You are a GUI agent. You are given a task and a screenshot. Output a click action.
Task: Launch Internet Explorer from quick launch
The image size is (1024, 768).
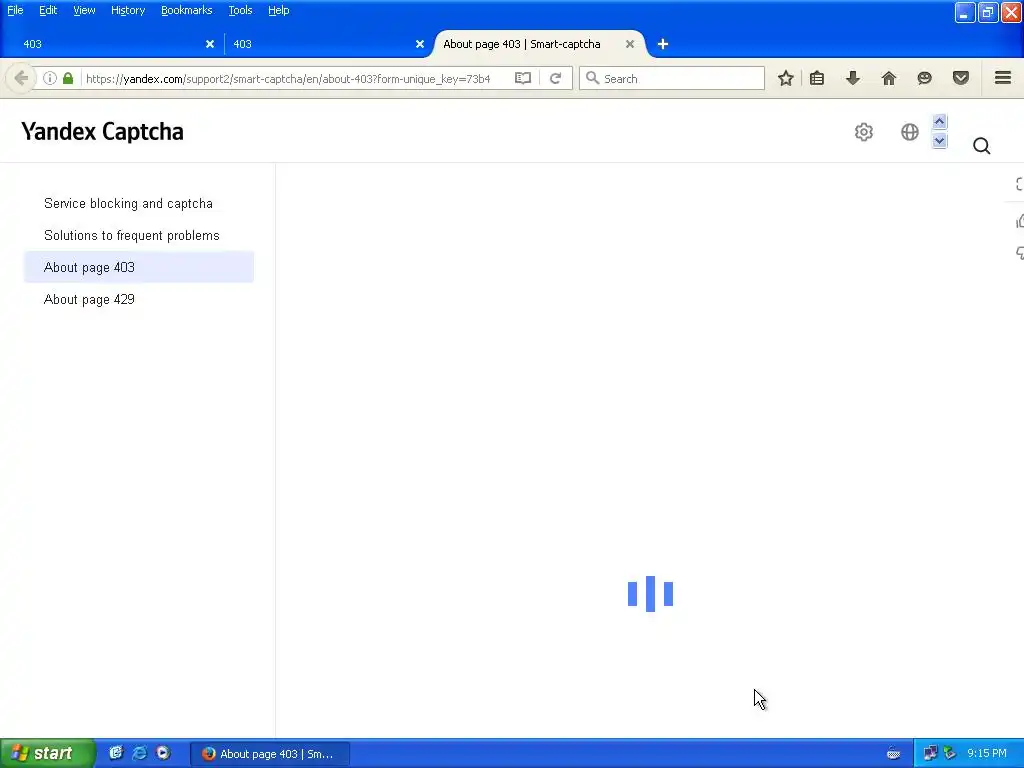click(x=140, y=753)
